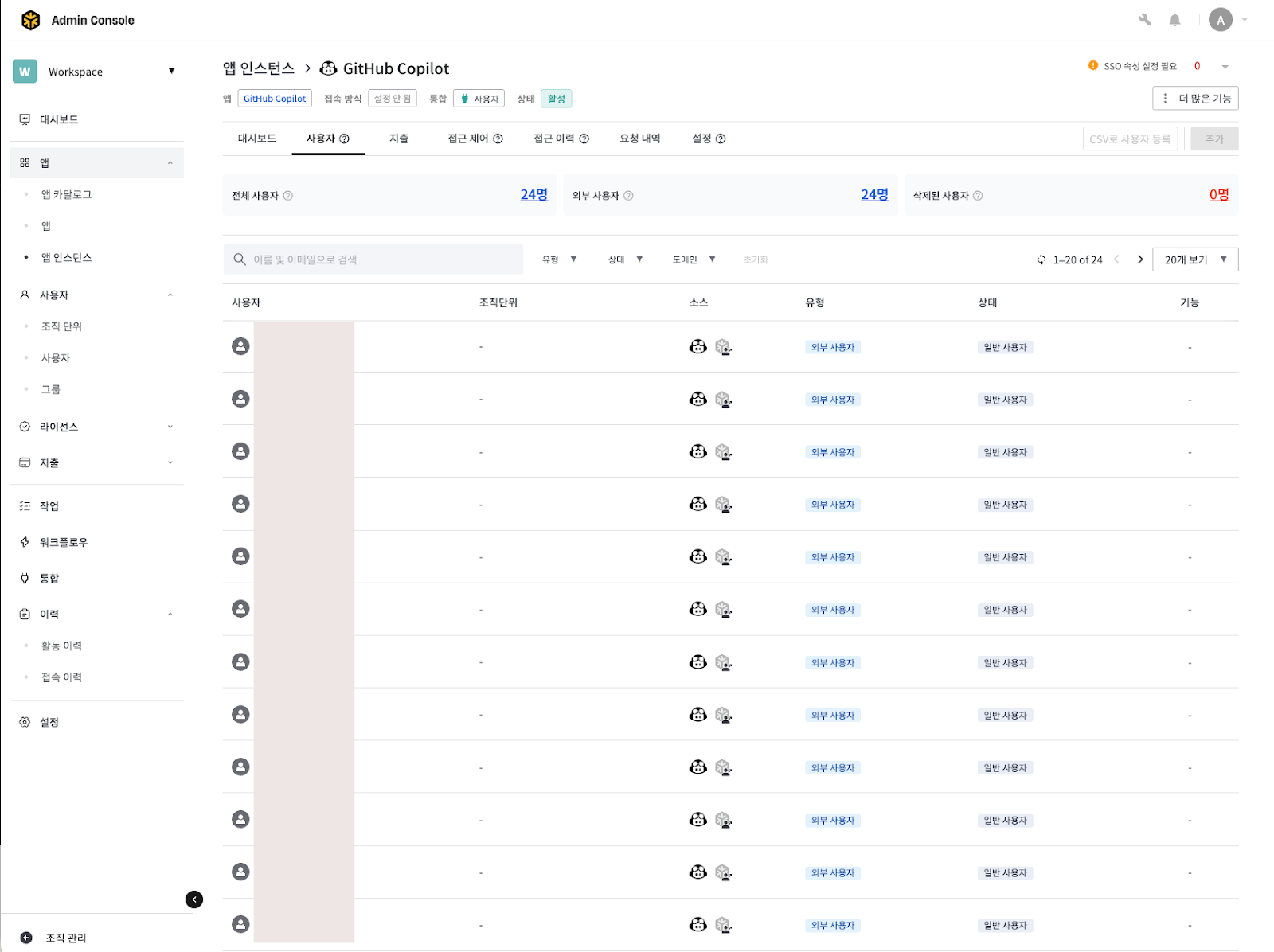This screenshot has width=1274, height=952.
Task: Go to the next page of users
Action: (1140, 259)
